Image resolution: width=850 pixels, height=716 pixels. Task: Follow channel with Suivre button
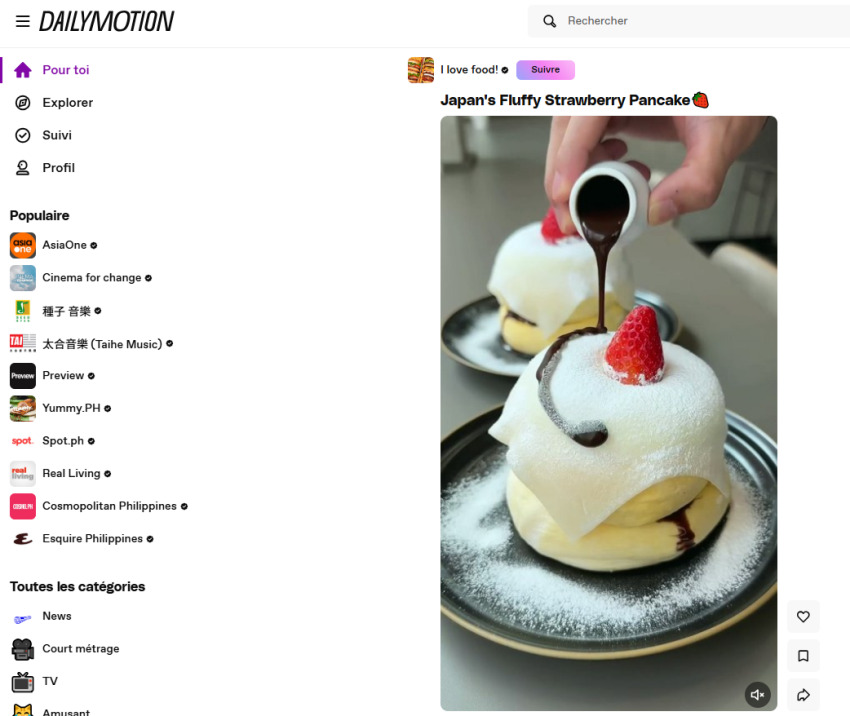(x=545, y=70)
